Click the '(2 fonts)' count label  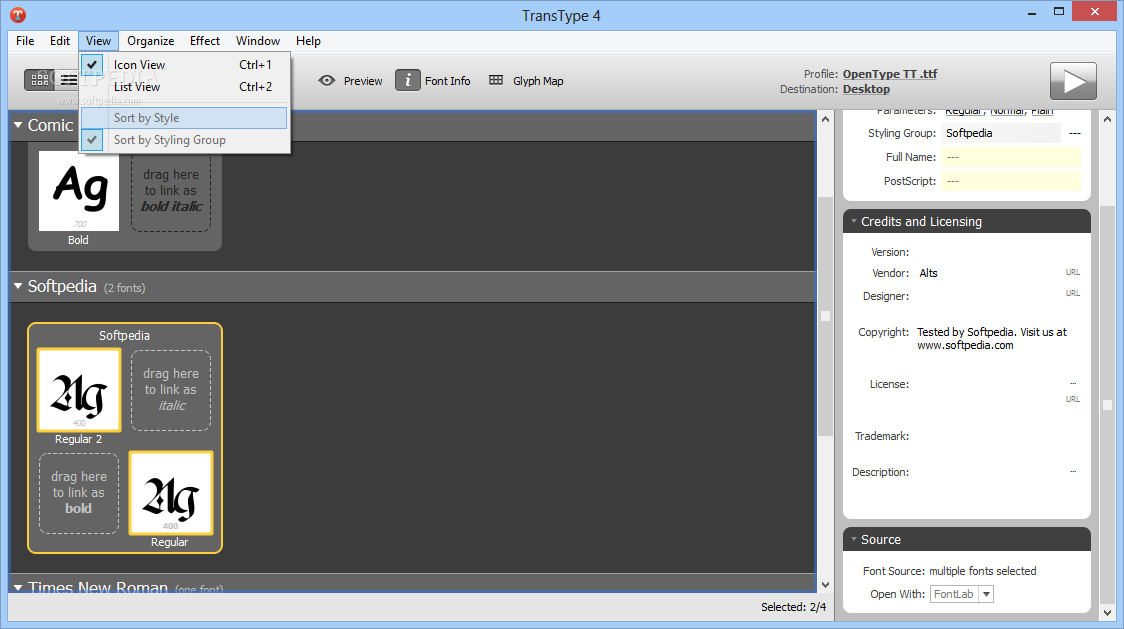coord(125,288)
